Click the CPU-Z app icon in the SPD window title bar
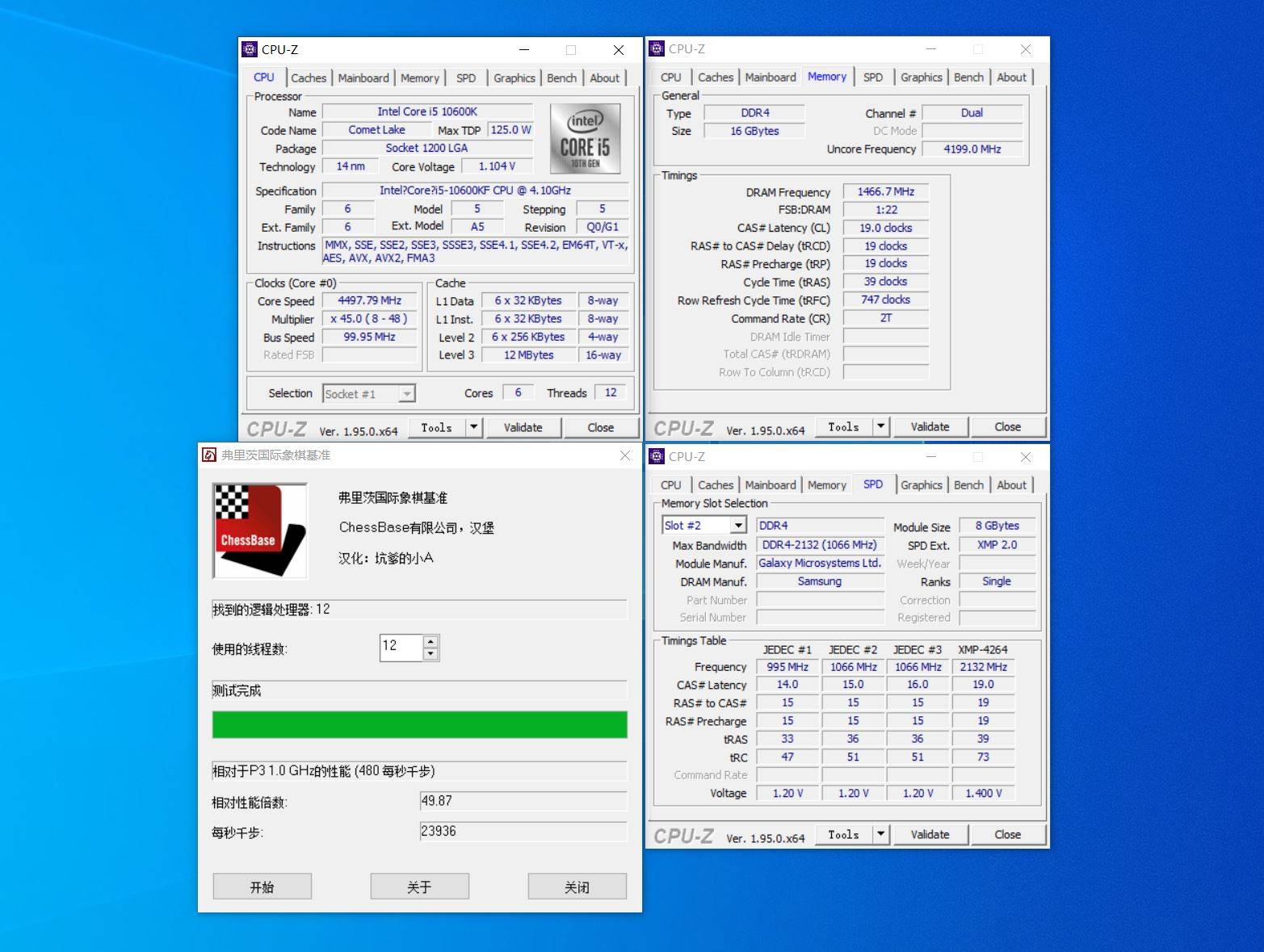This screenshot has height=952, width=1264. pos(657,456)
